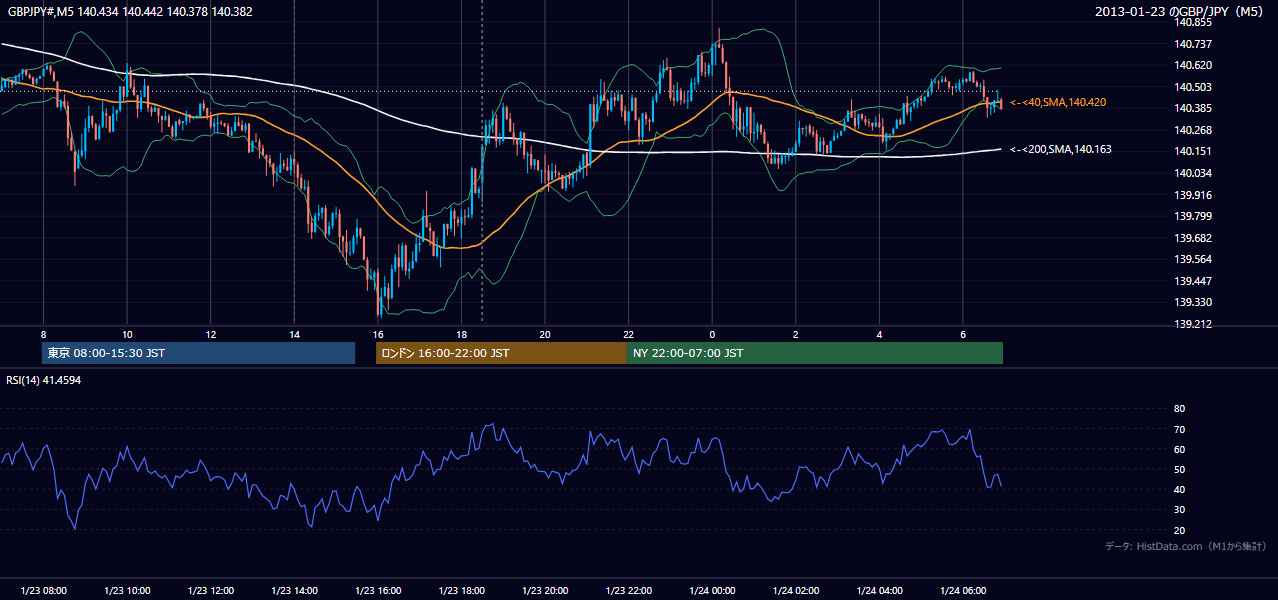Click price axis value 139.564
1278x600 pixels.
[1193, 259]
